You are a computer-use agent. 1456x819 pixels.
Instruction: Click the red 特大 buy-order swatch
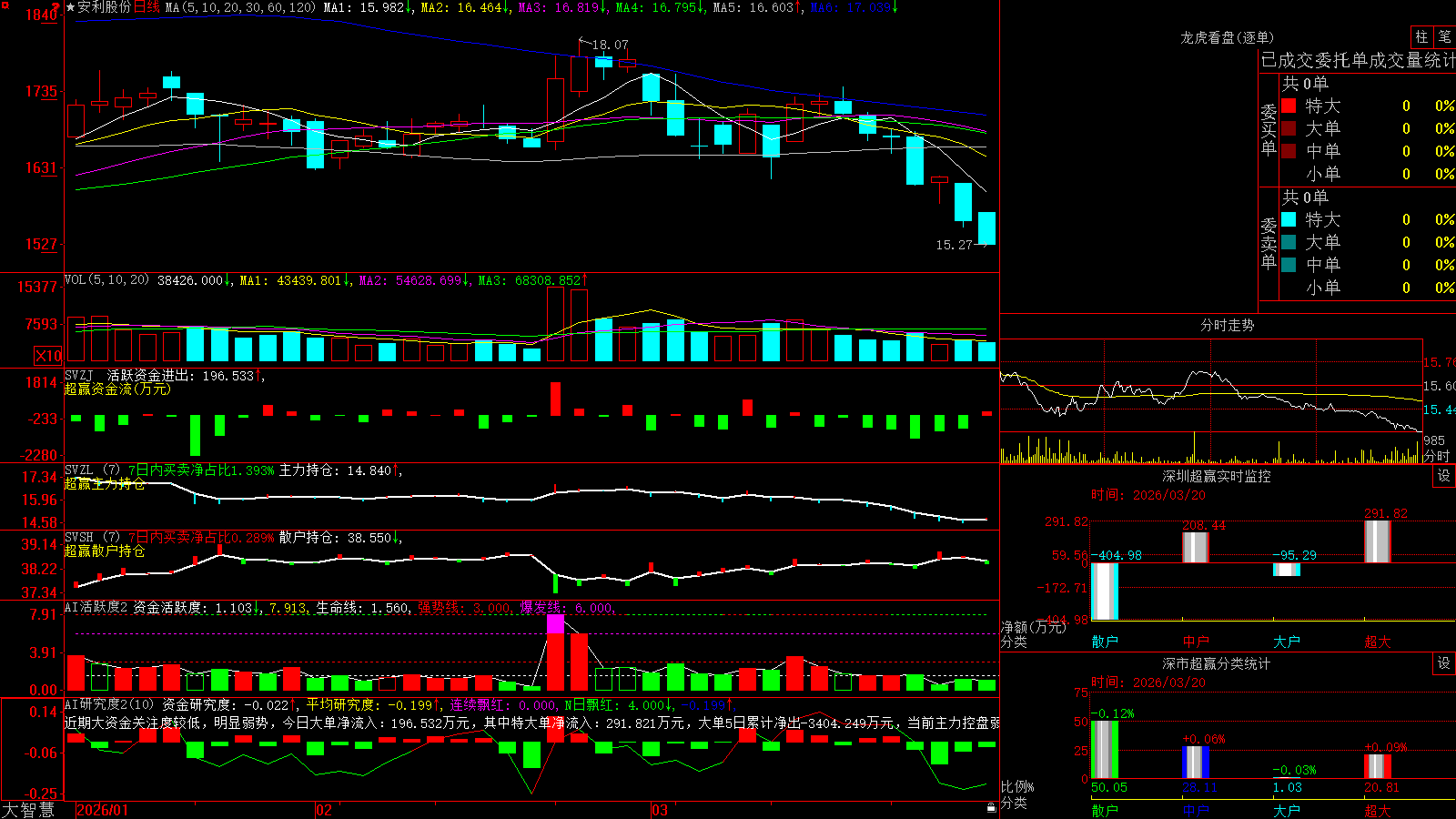[1289, 106]
